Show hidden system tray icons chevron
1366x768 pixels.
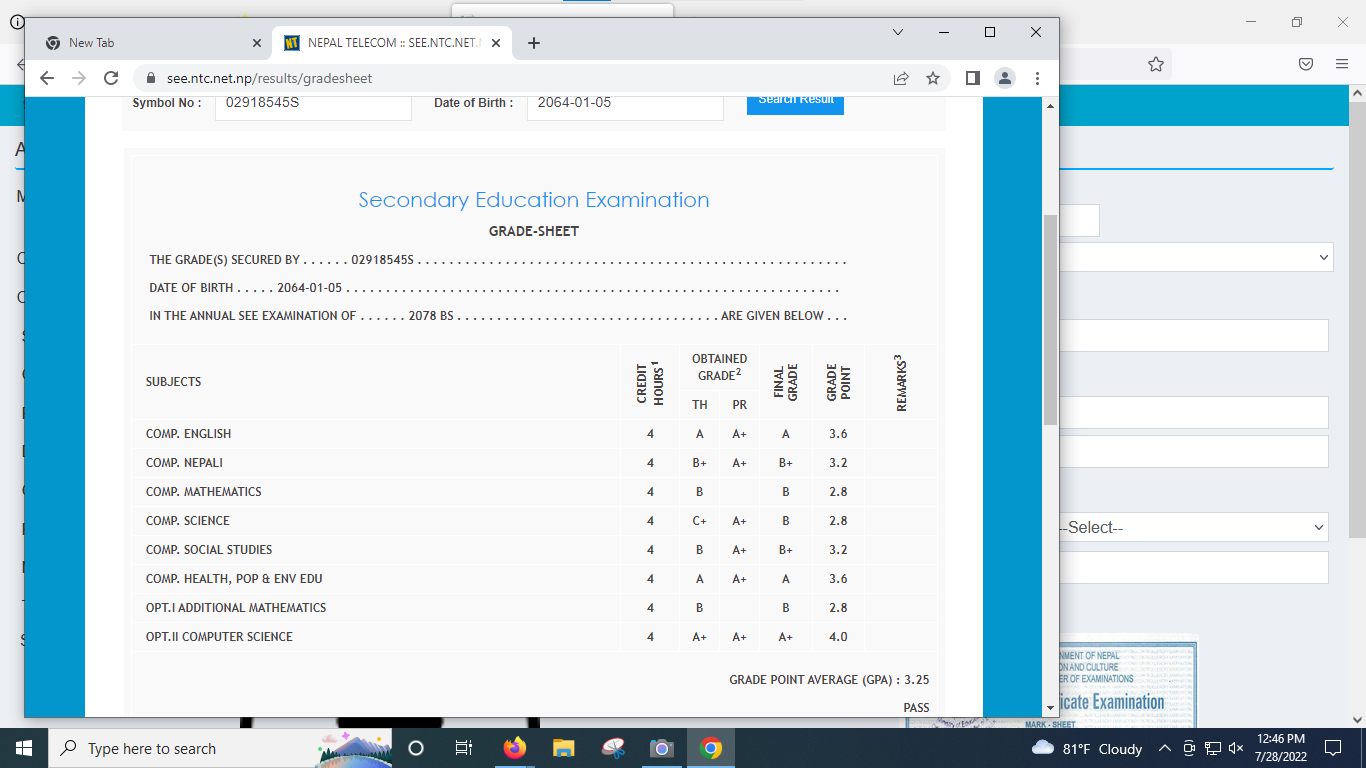pyautogui.click(x=1164, y=748)
